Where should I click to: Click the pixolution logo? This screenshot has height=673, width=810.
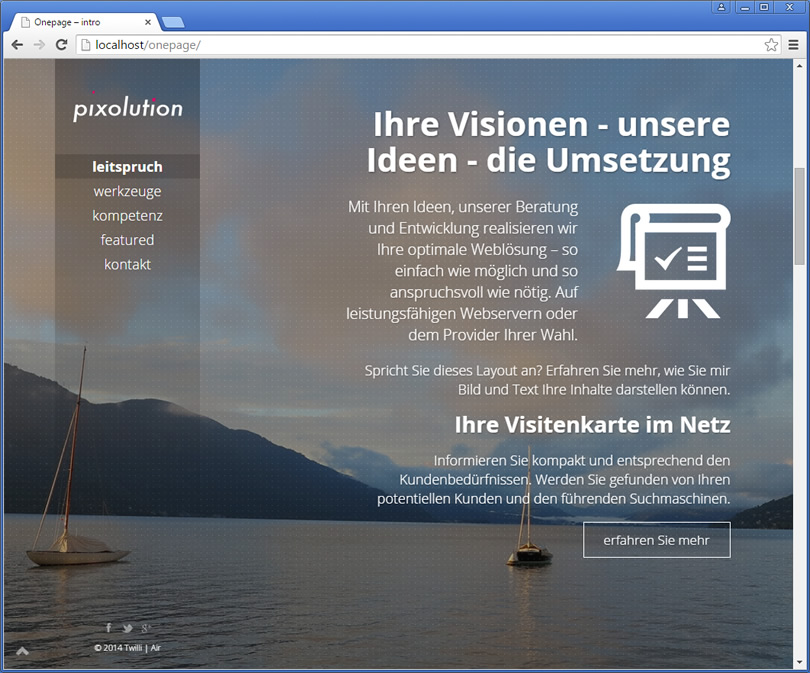(128, 108)
